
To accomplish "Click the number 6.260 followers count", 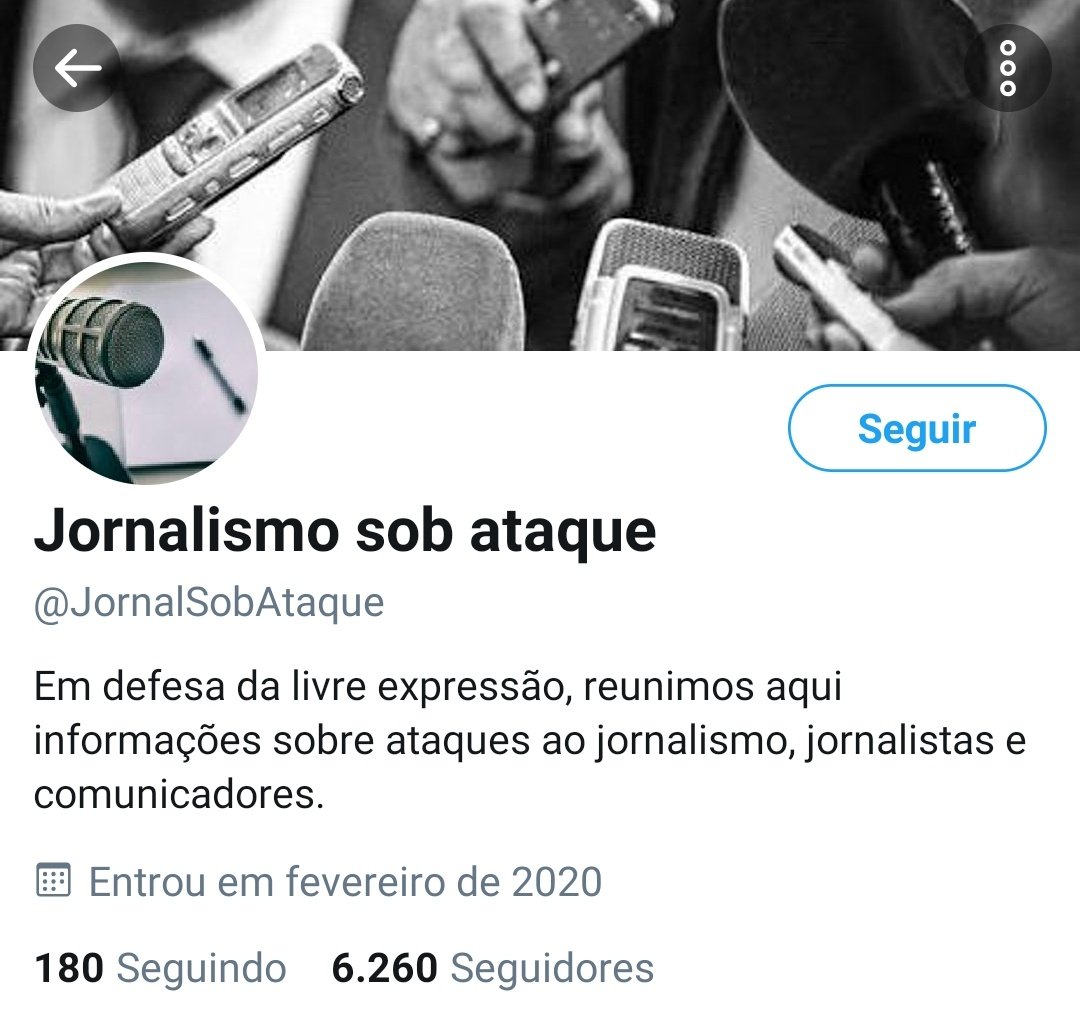I will pos(384,968).
